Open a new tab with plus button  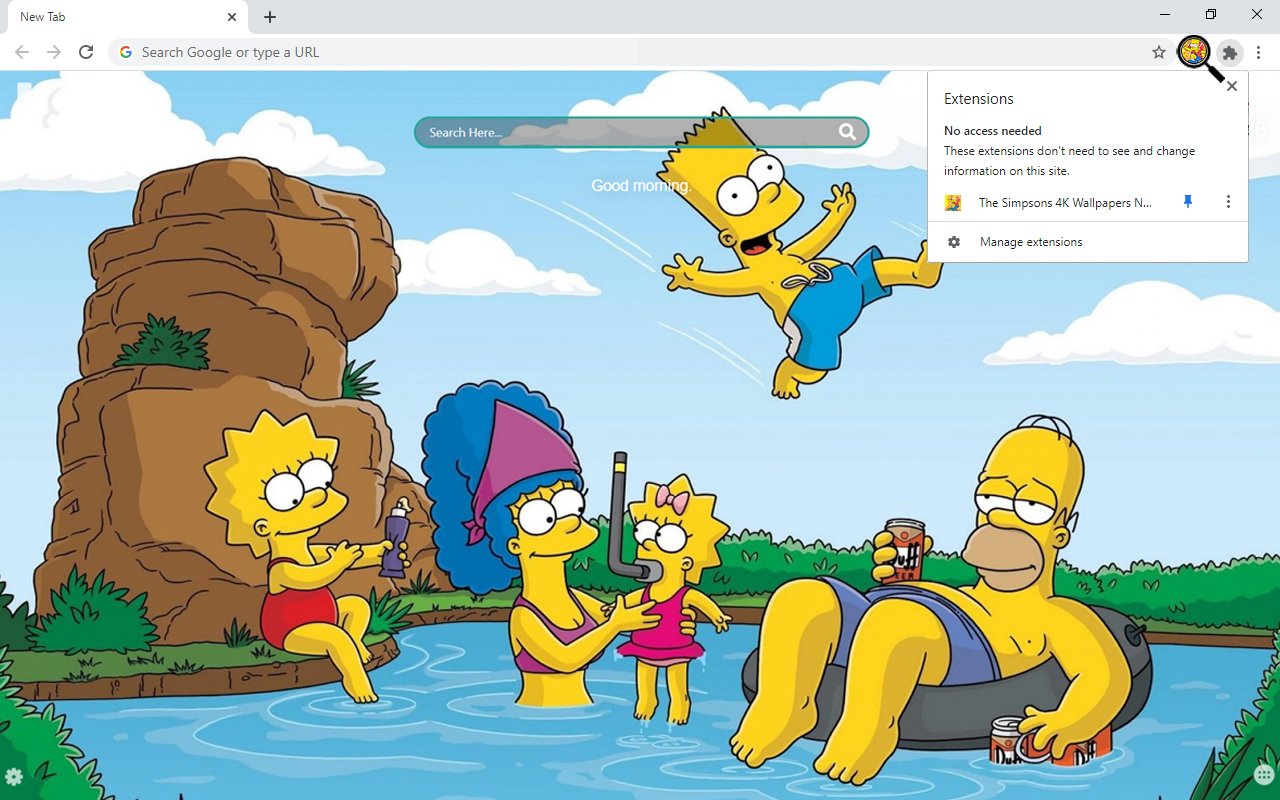coord(270,17)
